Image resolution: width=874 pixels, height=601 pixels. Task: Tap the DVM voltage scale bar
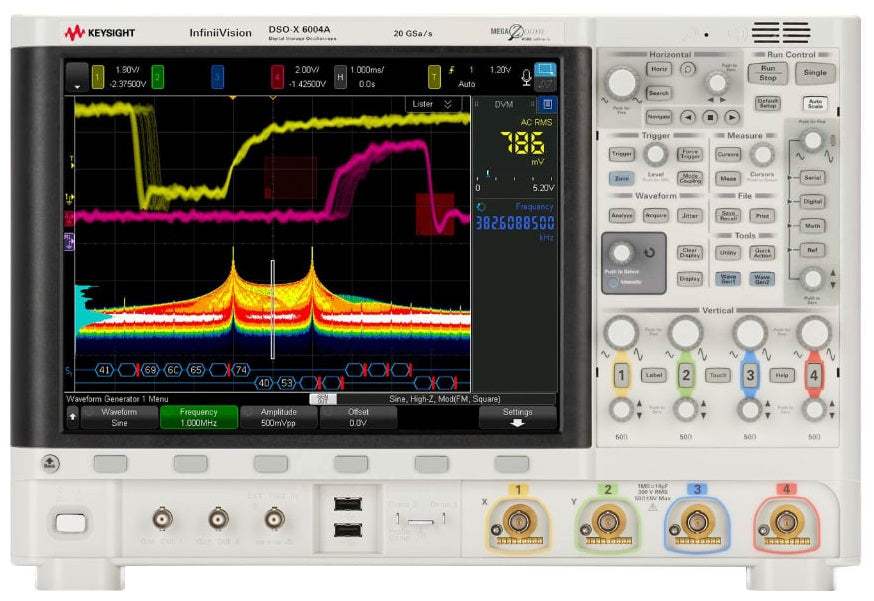[514, 176]
